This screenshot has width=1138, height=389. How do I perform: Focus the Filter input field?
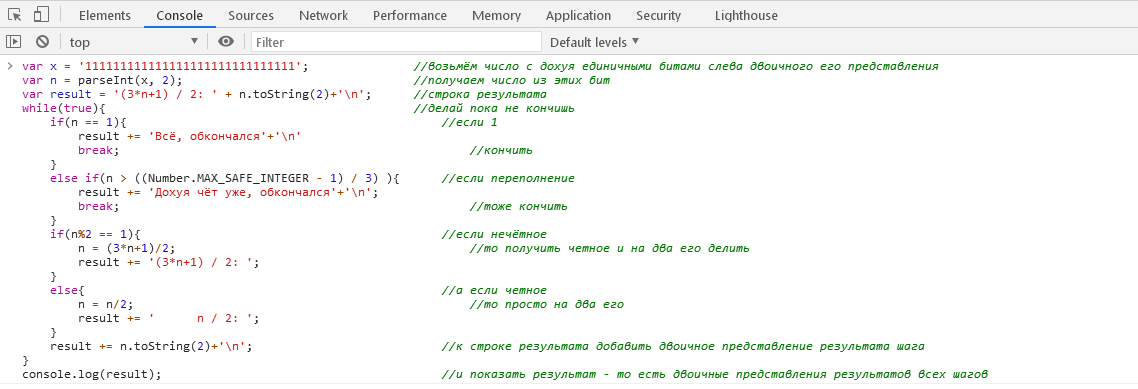click(396, 42)
